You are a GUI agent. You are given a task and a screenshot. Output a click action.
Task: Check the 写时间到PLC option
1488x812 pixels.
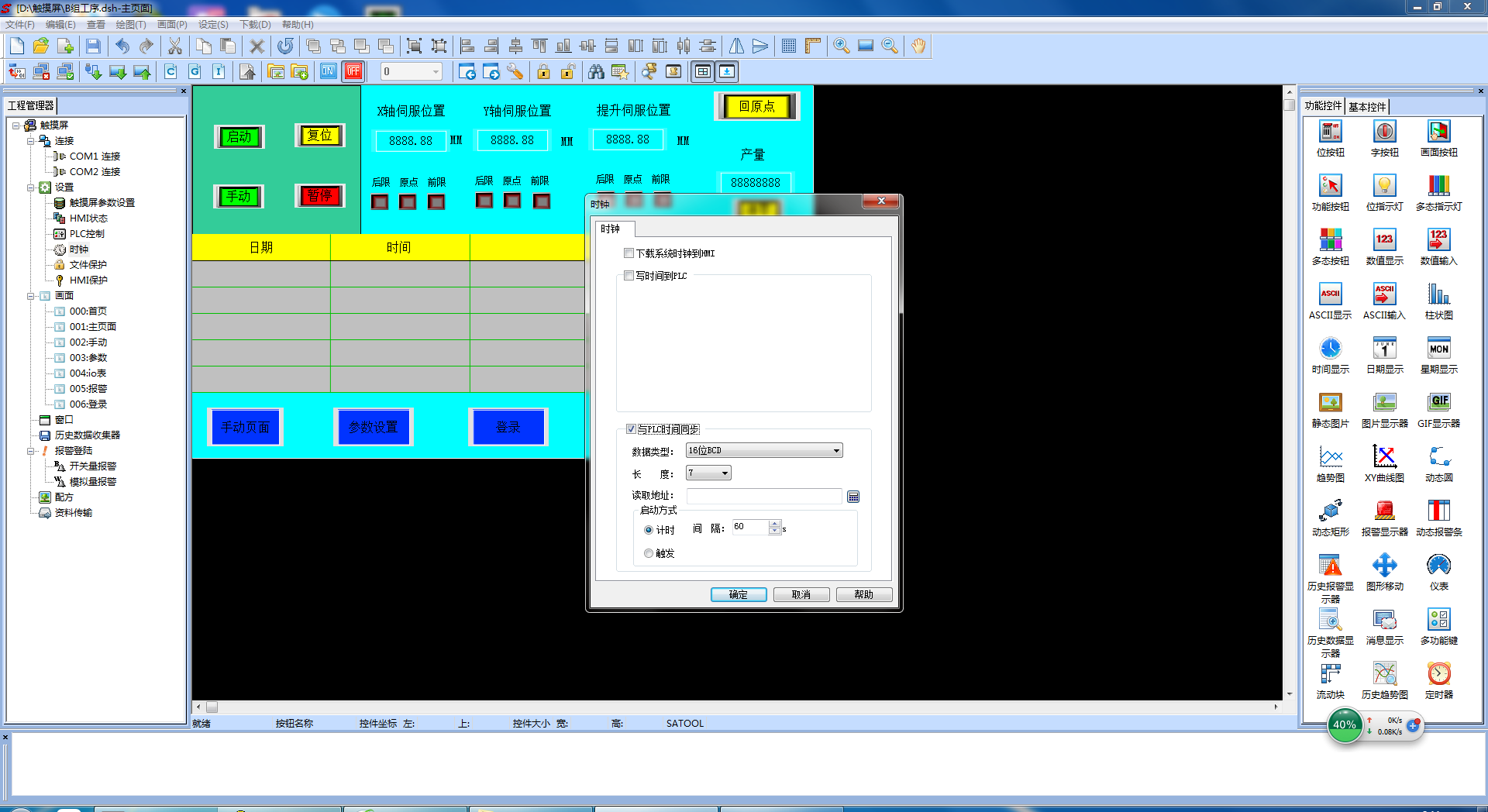tap(629, 276)
